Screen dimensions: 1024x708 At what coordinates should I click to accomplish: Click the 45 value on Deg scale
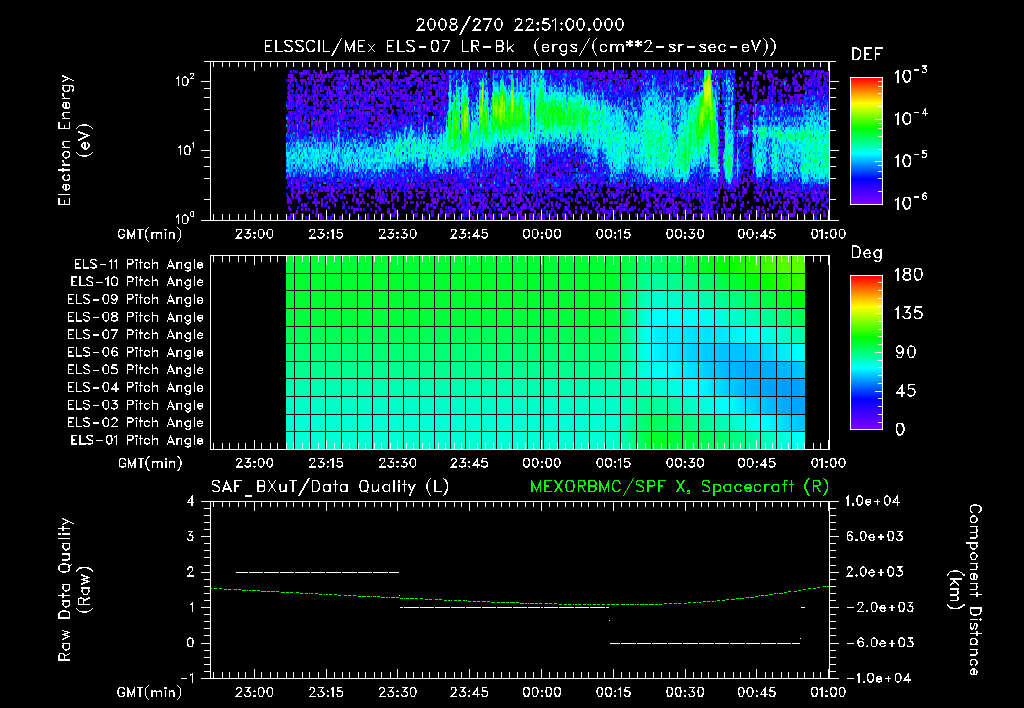(x=906, y=391)
